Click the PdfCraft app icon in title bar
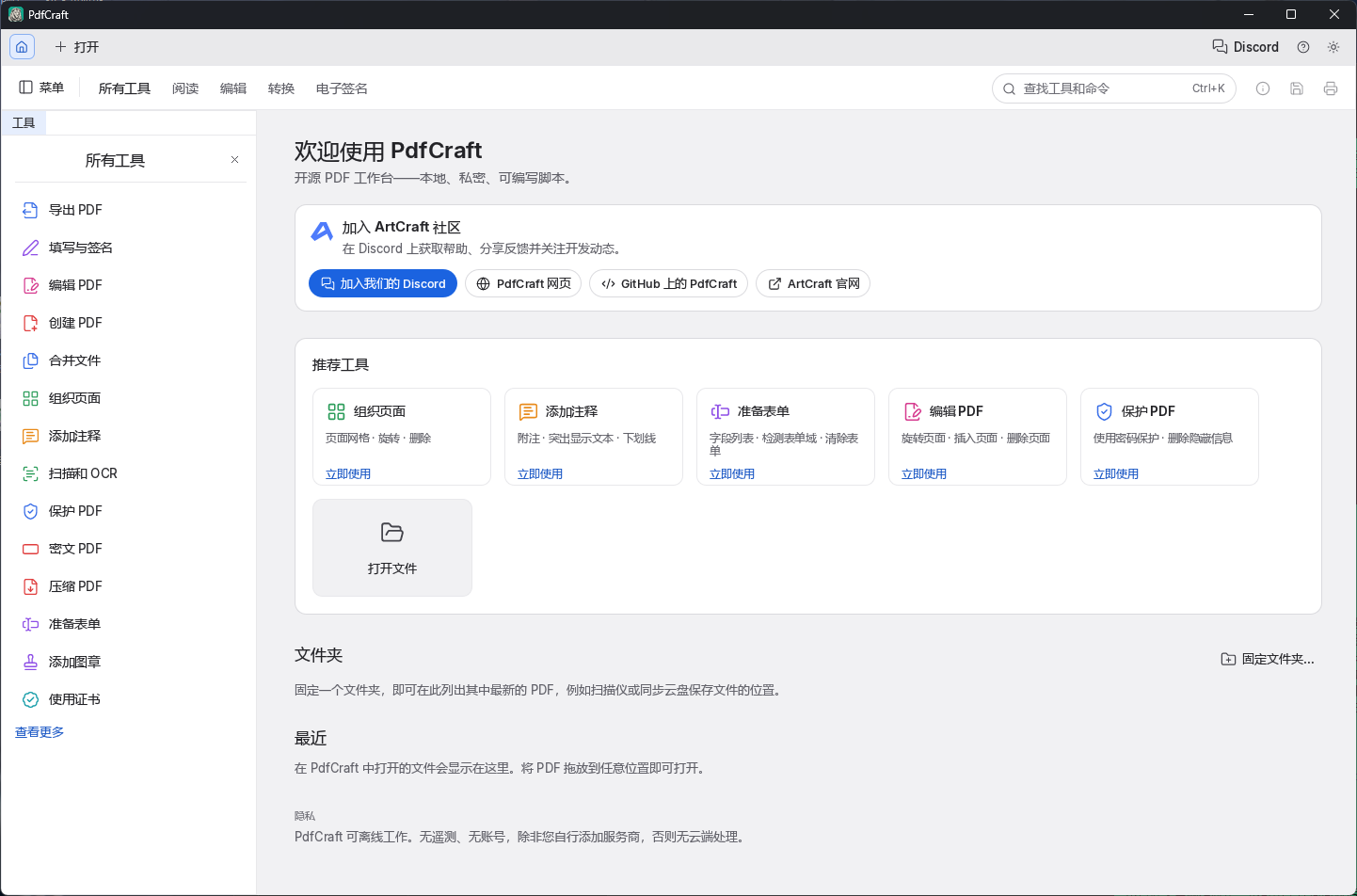 coord(15,14)
